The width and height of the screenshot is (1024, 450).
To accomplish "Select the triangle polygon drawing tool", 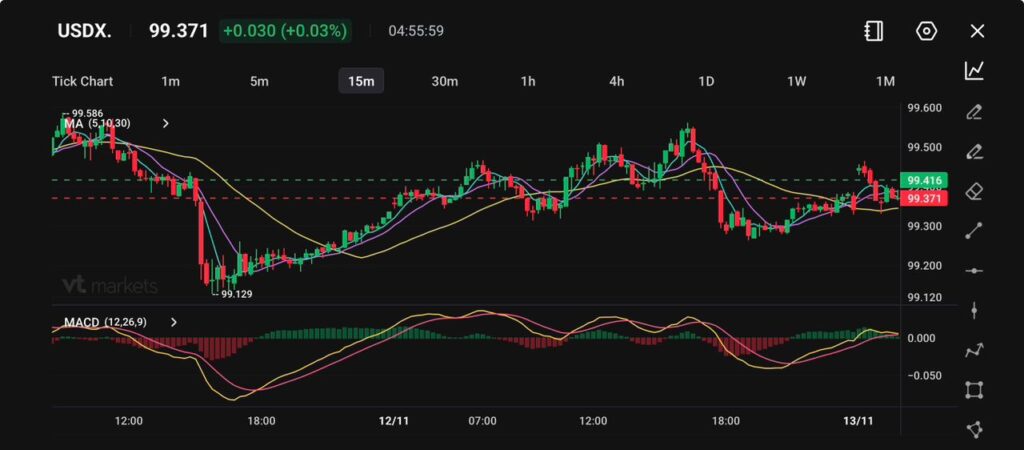I will 974,429.
